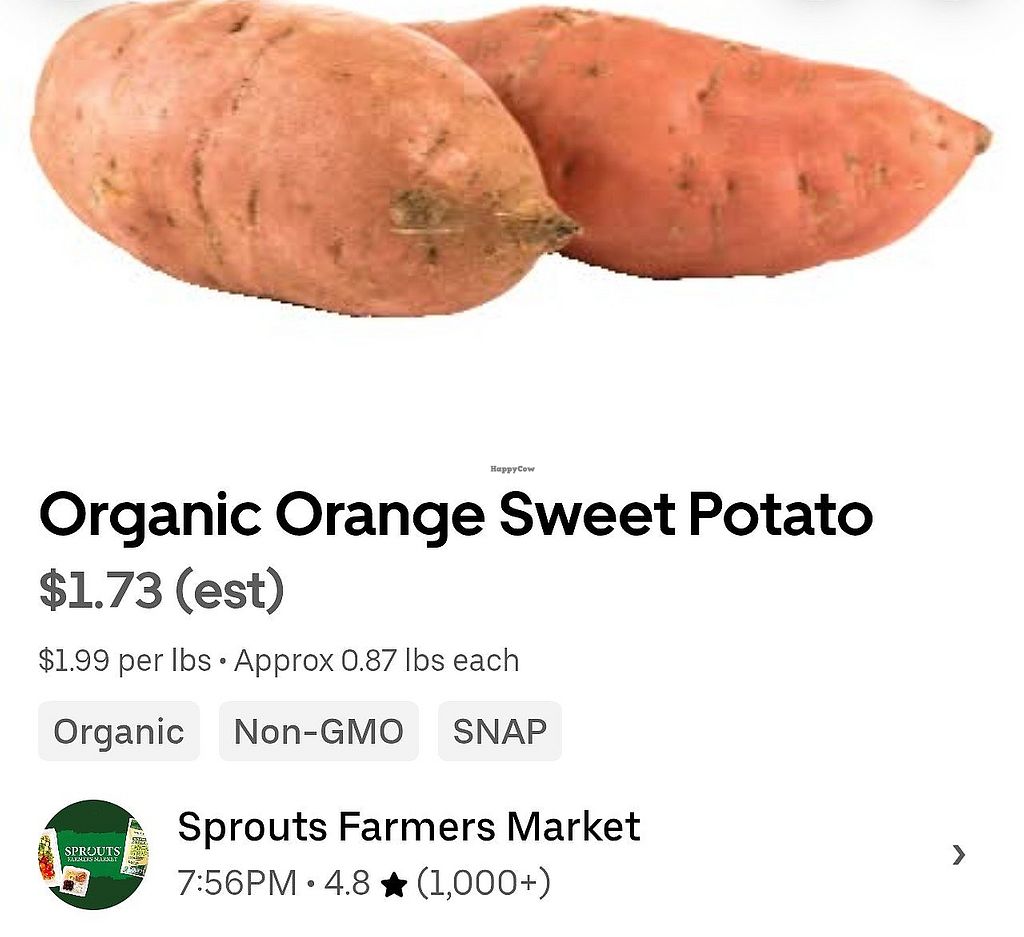Click the $1.73 price amount
Viewport: 1024px width, 937px height.
pos(101,590)
